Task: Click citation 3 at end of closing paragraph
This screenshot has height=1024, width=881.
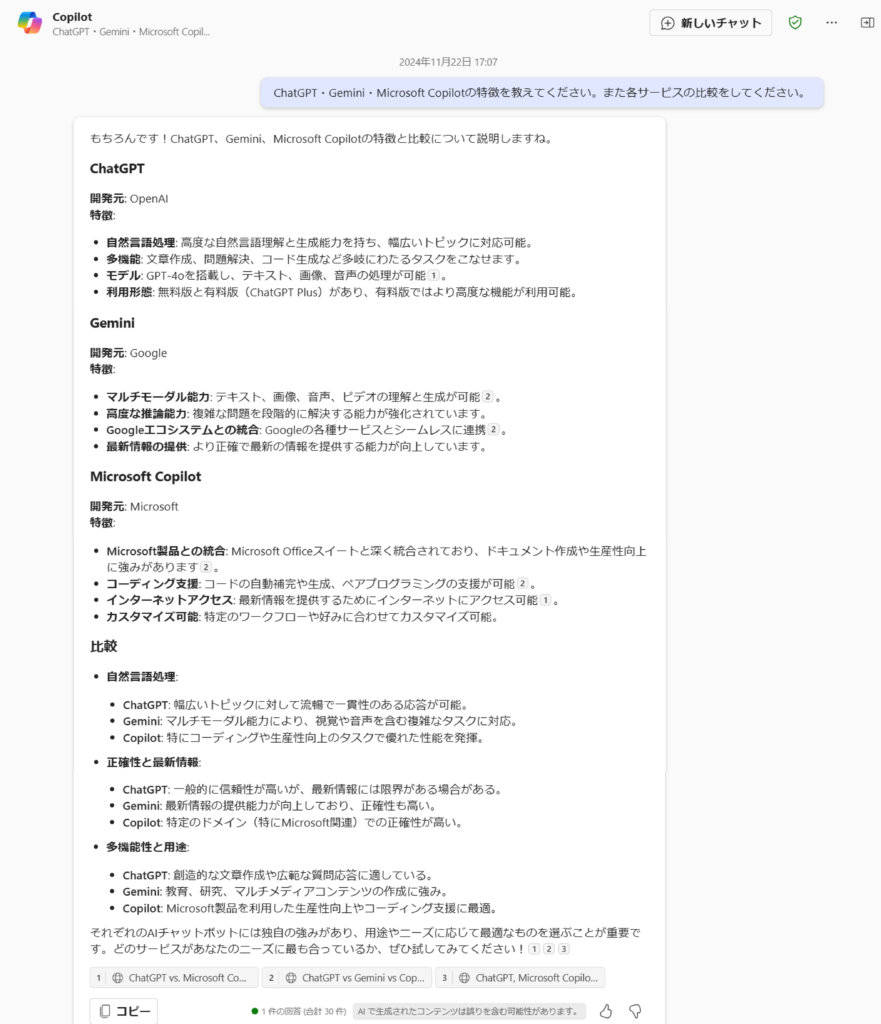Action: pos(564,949)
